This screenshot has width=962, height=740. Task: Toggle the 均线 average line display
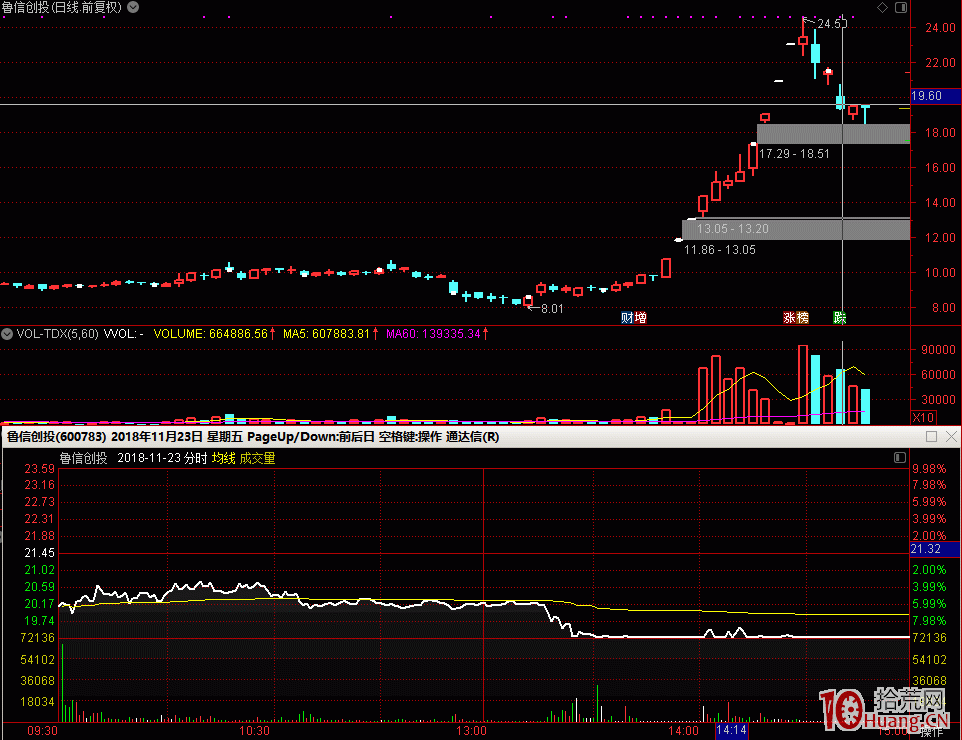[x=223, y=458]
